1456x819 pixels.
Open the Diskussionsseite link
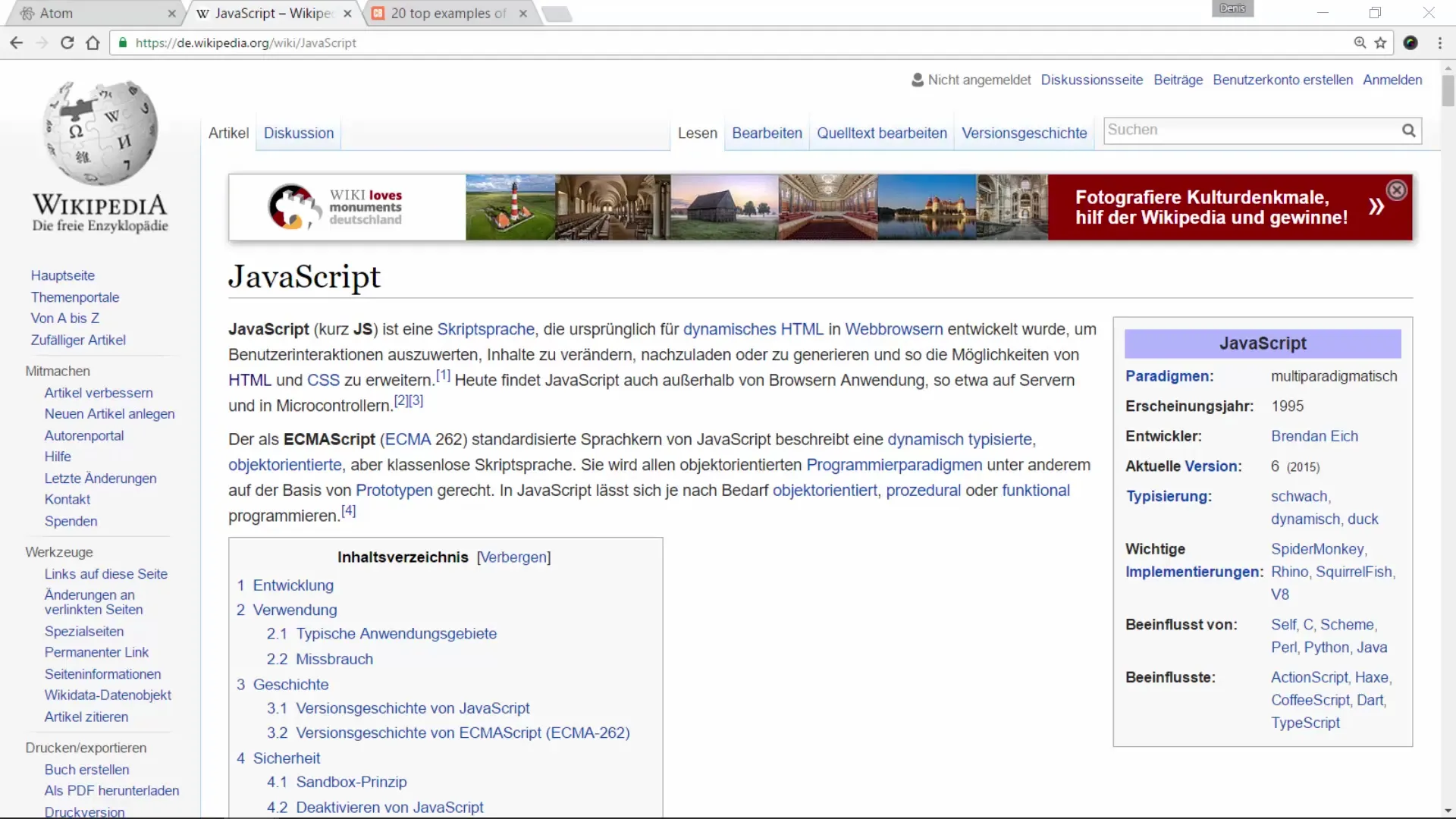click(1091, 80)
